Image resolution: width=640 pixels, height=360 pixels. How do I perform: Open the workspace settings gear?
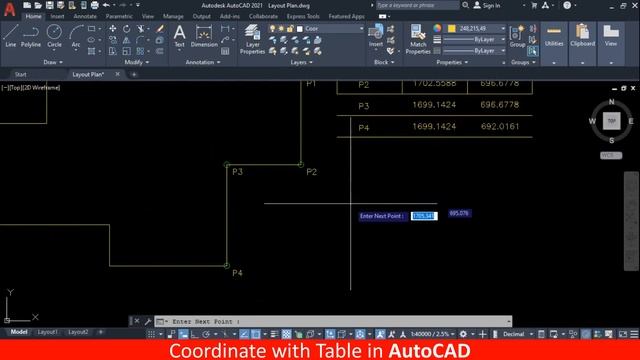pyautogui.click(x=463, y=334)
